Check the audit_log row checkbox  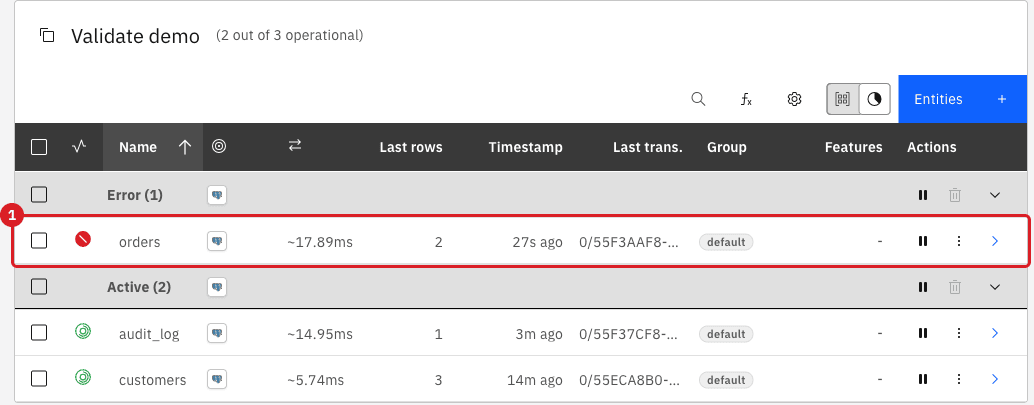point(39,333)
